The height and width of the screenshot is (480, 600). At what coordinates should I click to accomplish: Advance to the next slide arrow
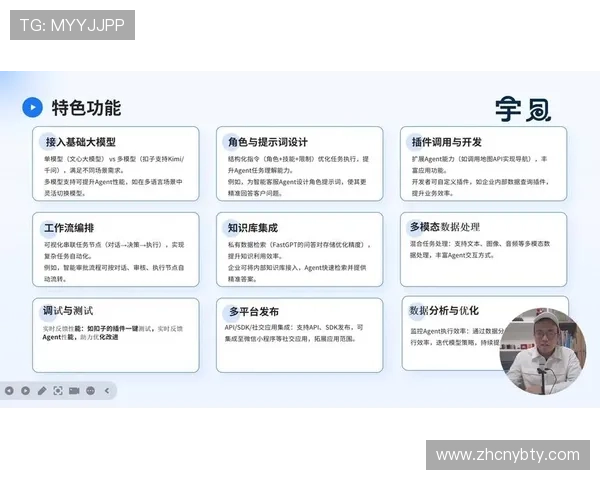(x=26, y=391)
